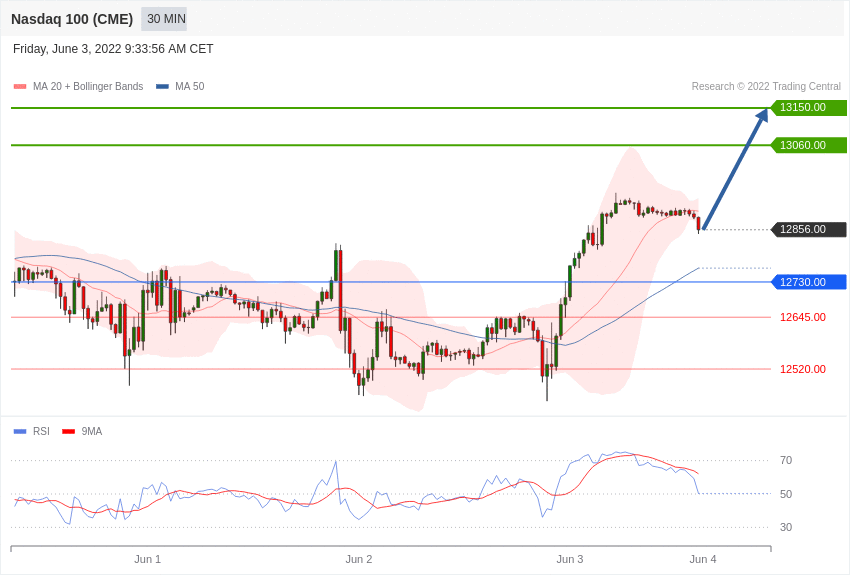Click the Jun 4 date axis label

703,559
